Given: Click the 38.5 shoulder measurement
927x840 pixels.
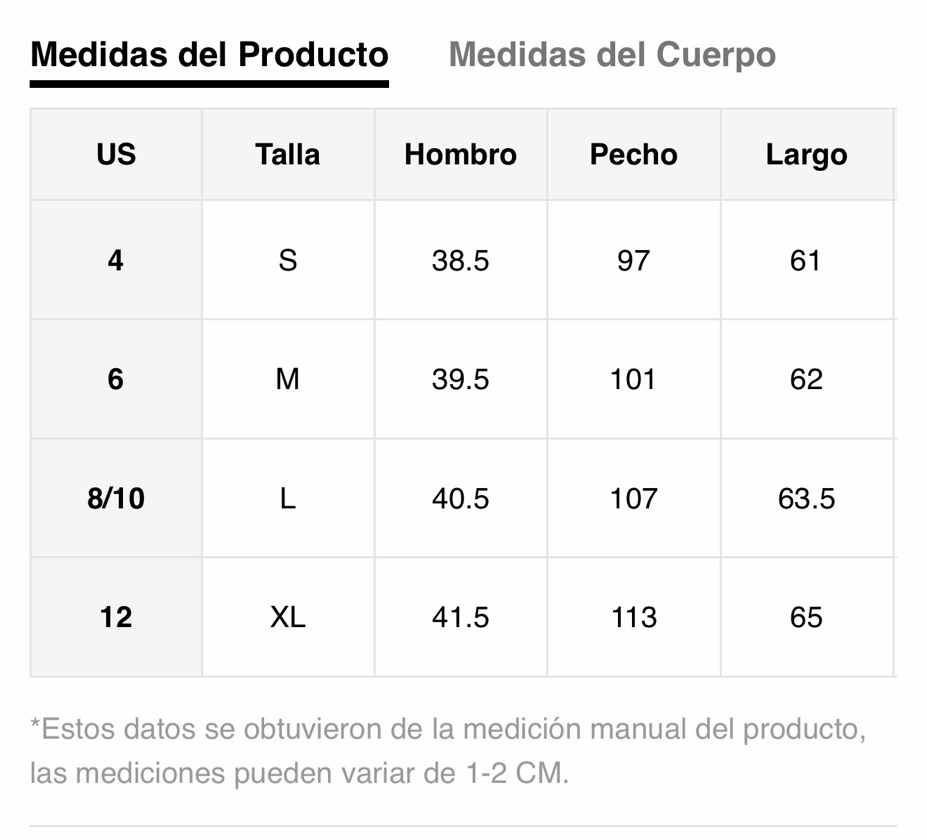Looking at the screenshot, I should [x=461, y=260].
